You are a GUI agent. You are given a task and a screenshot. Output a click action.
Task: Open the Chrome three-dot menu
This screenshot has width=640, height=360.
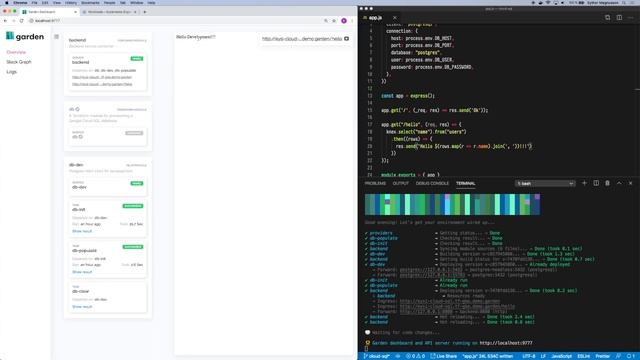[x=352, y=20]
